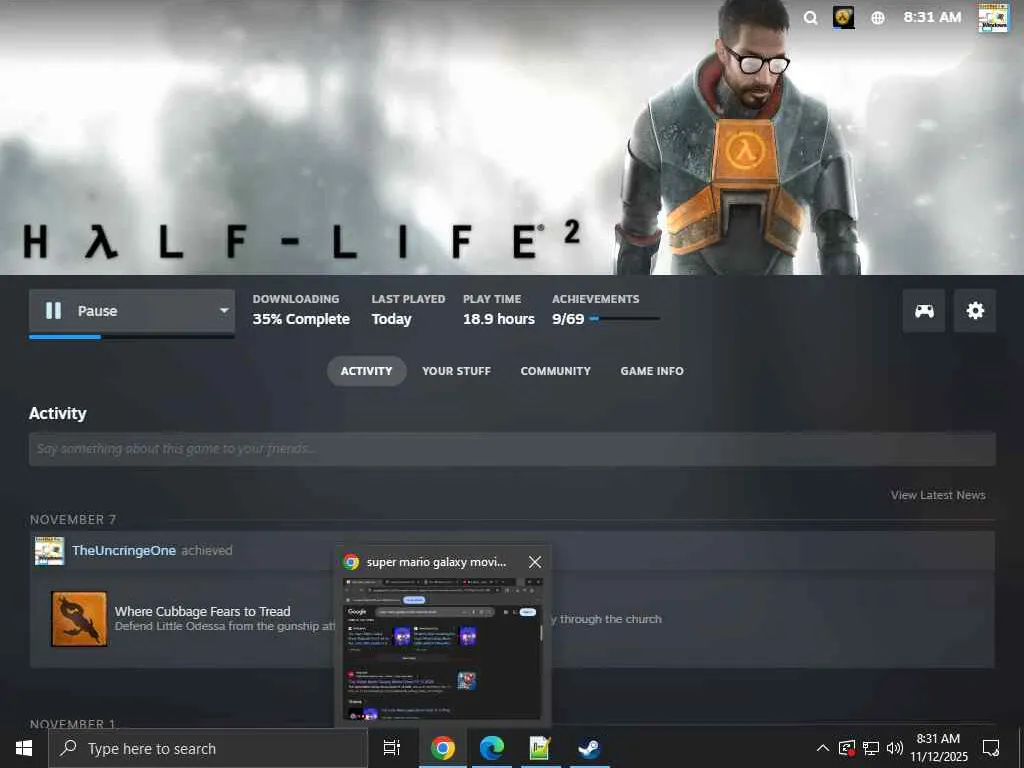The height and width of the screenshot is (768, 1024).
Task: Open the COMMUNITY tab
Action: tap(555, 371)
